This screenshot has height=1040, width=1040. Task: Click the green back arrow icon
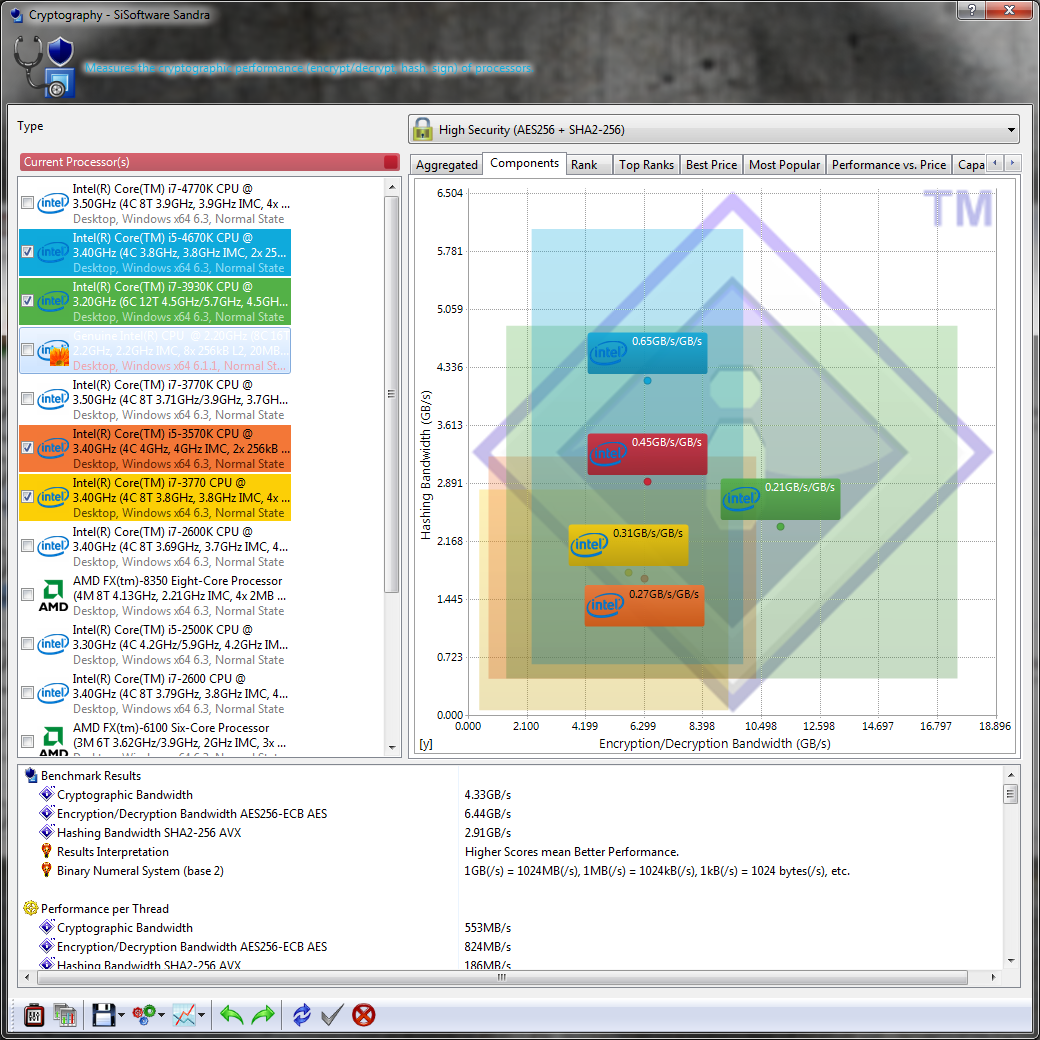tap(232, 1015)
